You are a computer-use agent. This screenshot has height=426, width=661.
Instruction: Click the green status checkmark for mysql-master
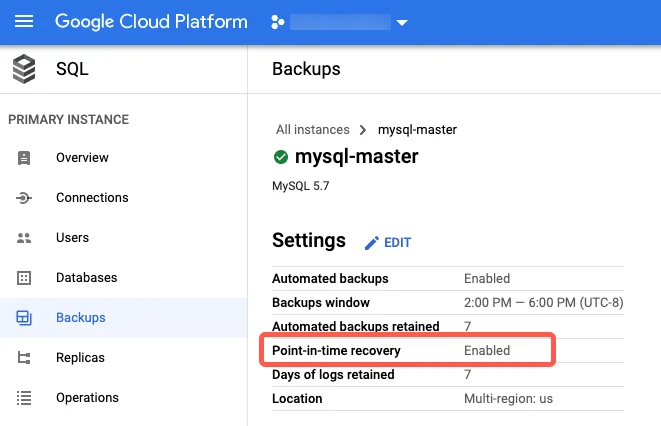tap(281, 157)
